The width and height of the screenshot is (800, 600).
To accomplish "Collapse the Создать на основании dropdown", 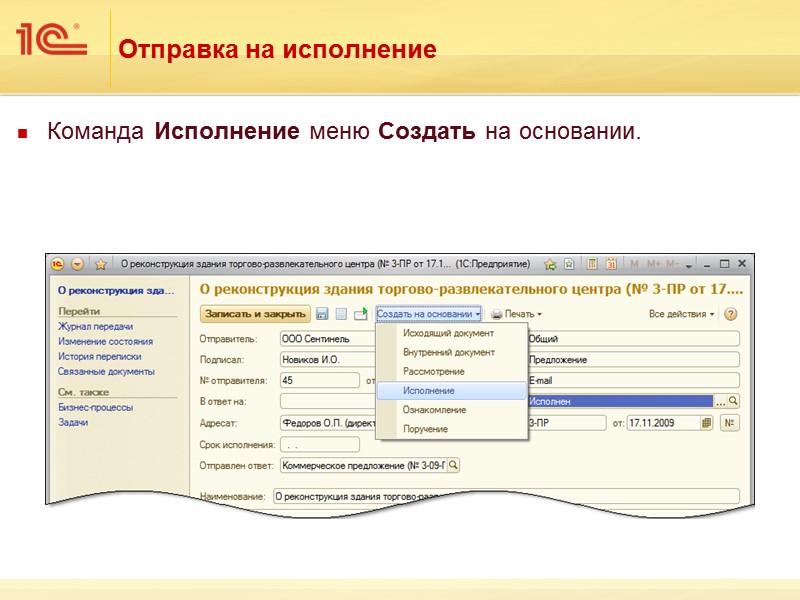I will tap(429, 314).
